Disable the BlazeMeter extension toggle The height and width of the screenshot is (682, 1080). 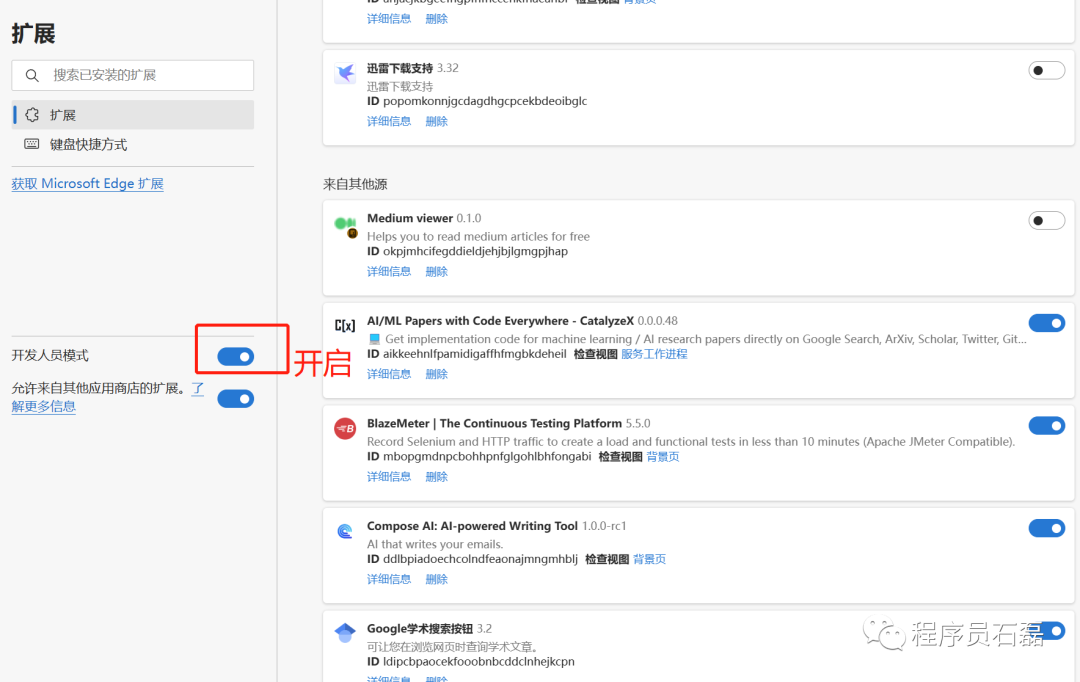1046,426
